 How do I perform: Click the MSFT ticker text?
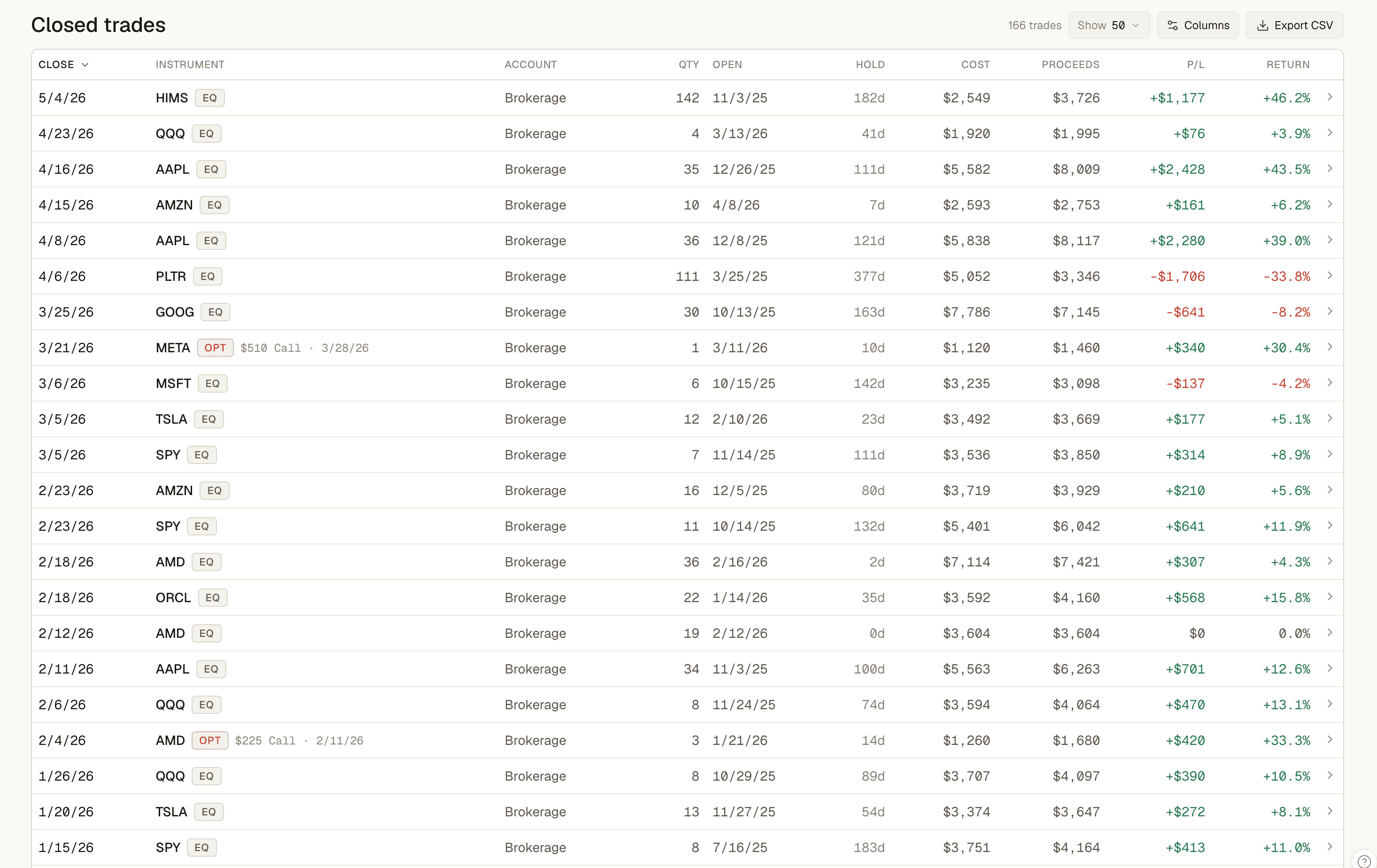173,384
